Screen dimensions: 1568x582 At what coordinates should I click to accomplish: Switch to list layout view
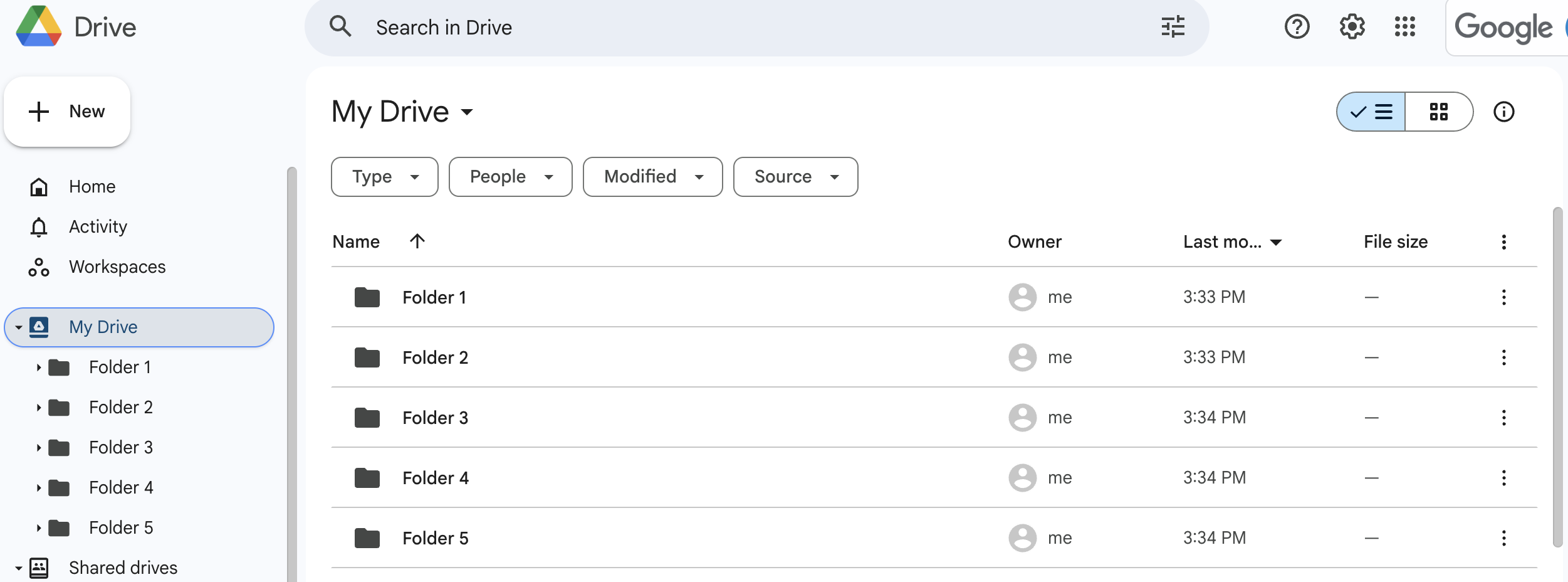click(x=1371, y=112)
